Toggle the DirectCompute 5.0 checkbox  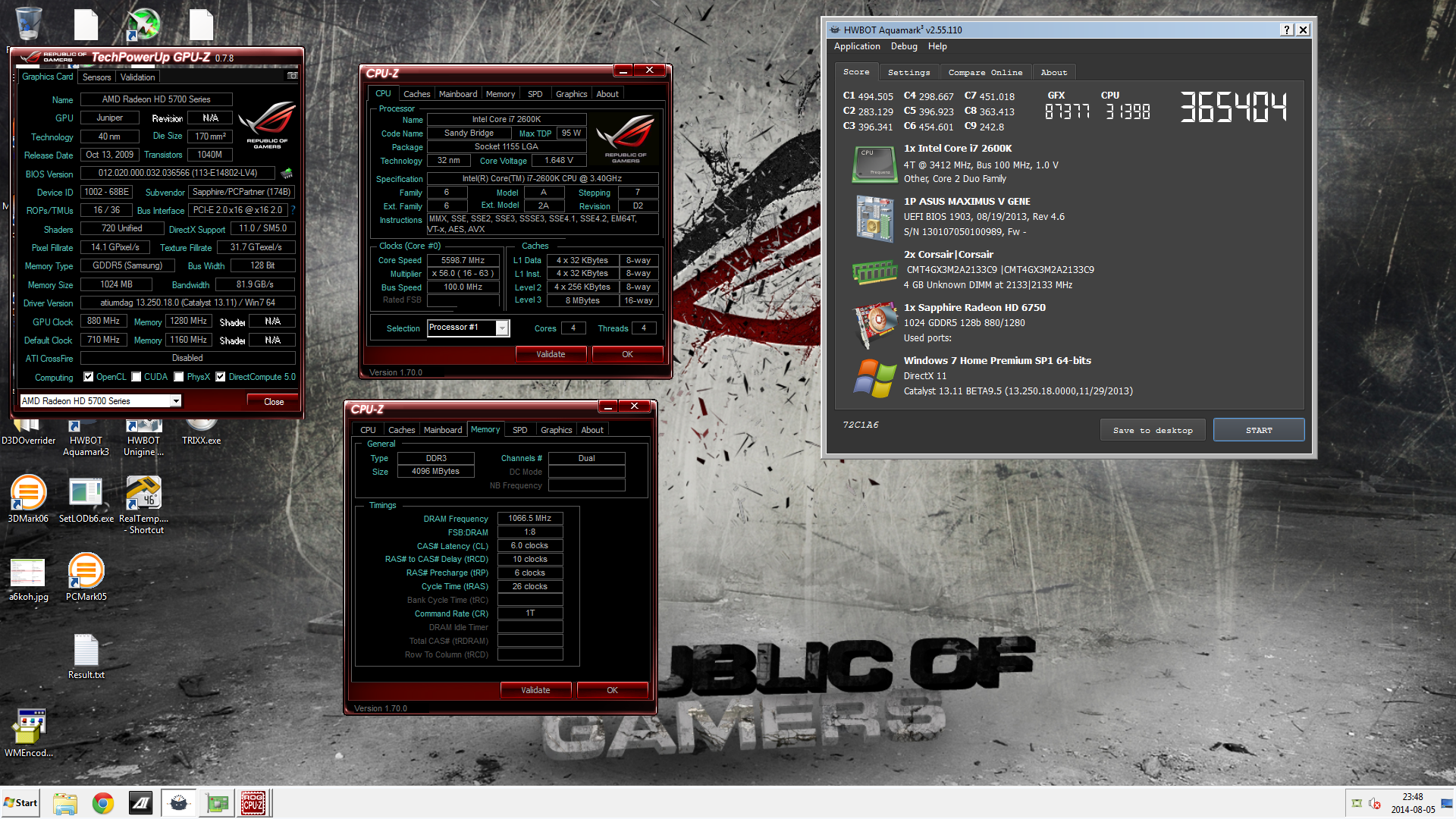[221, 377]
